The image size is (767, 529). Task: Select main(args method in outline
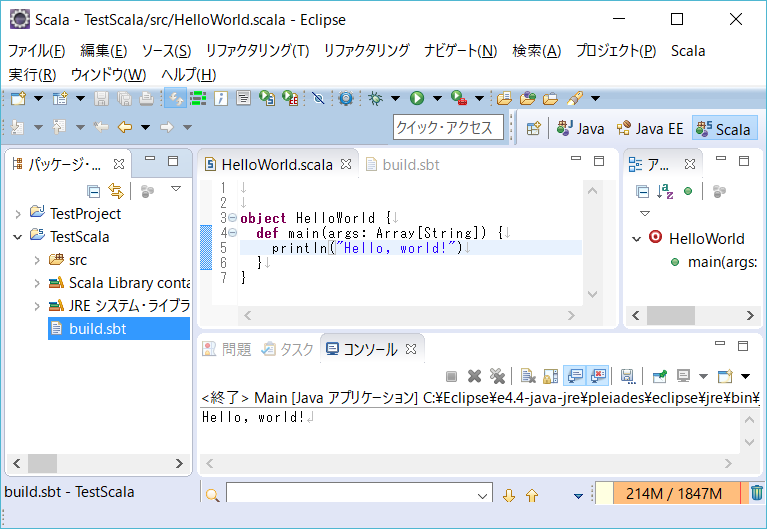point(714,262)
